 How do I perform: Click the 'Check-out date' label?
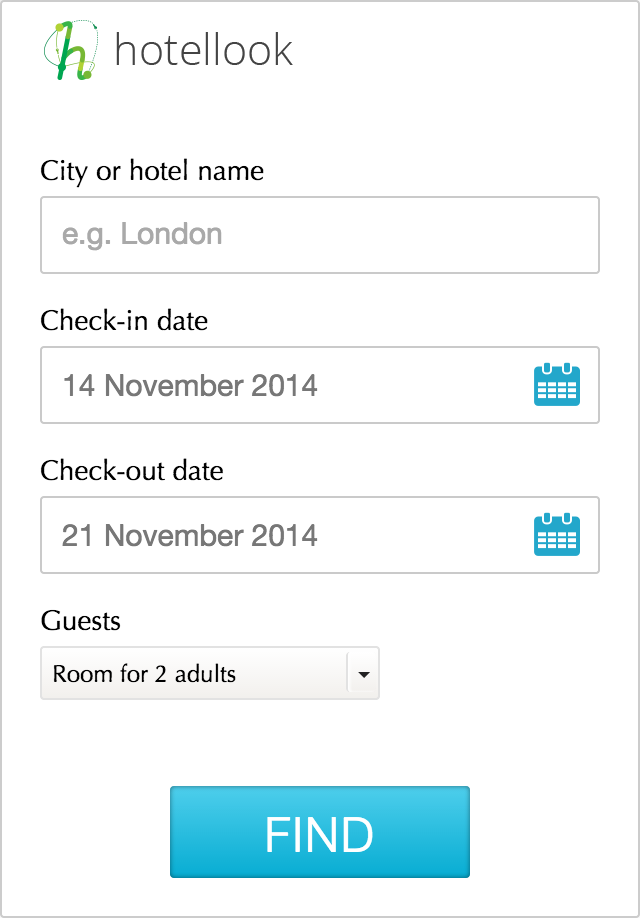[x=132, y=471]
